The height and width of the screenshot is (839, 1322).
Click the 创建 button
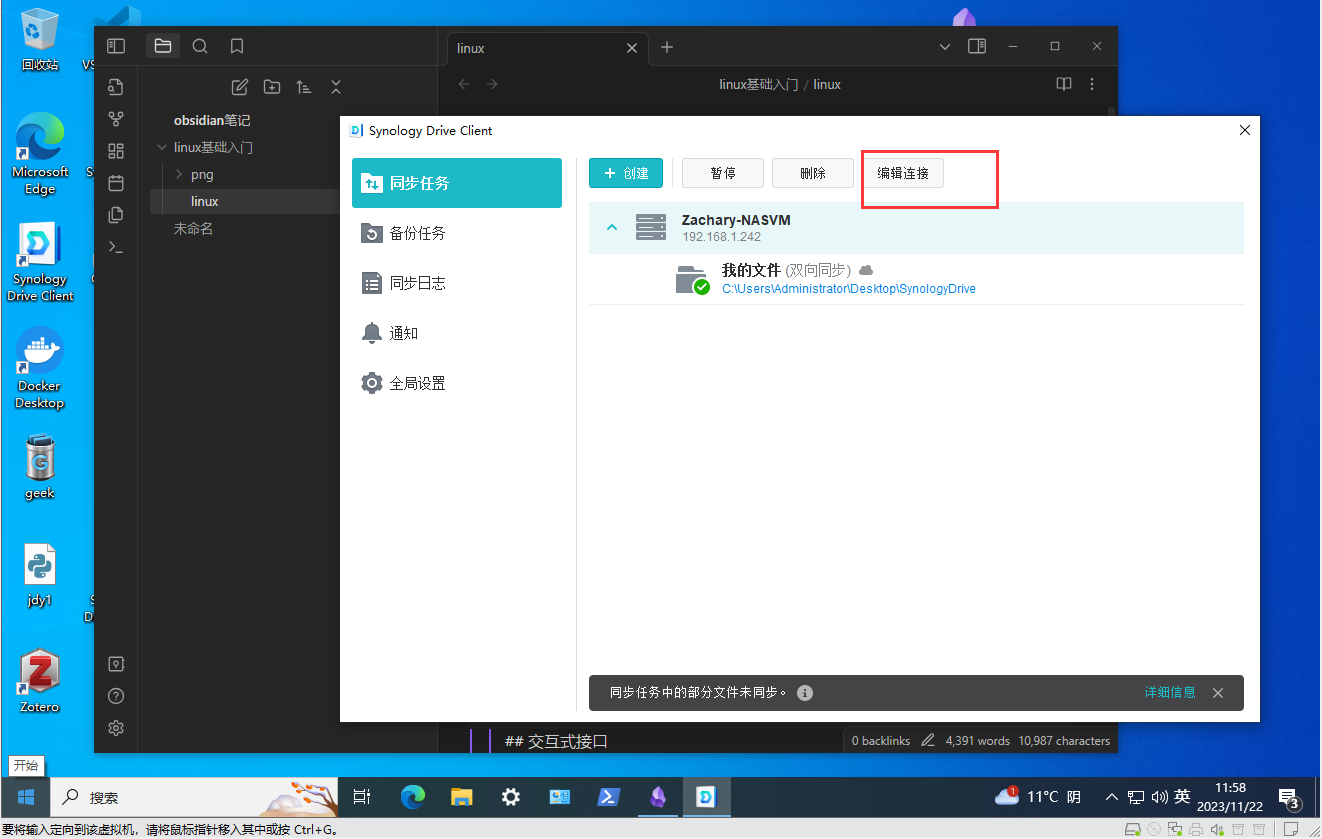pos(626,173)
